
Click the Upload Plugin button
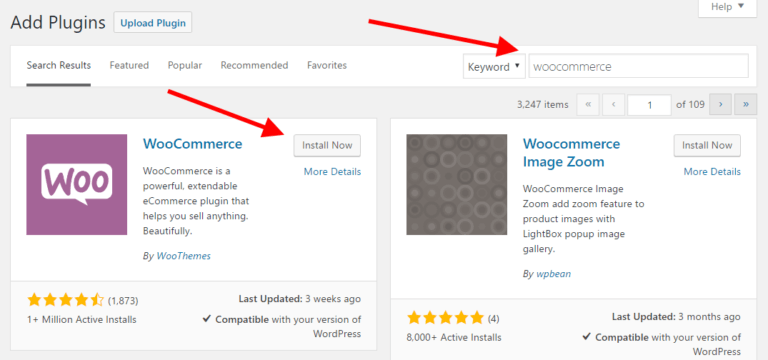click(x=153, y=23)
